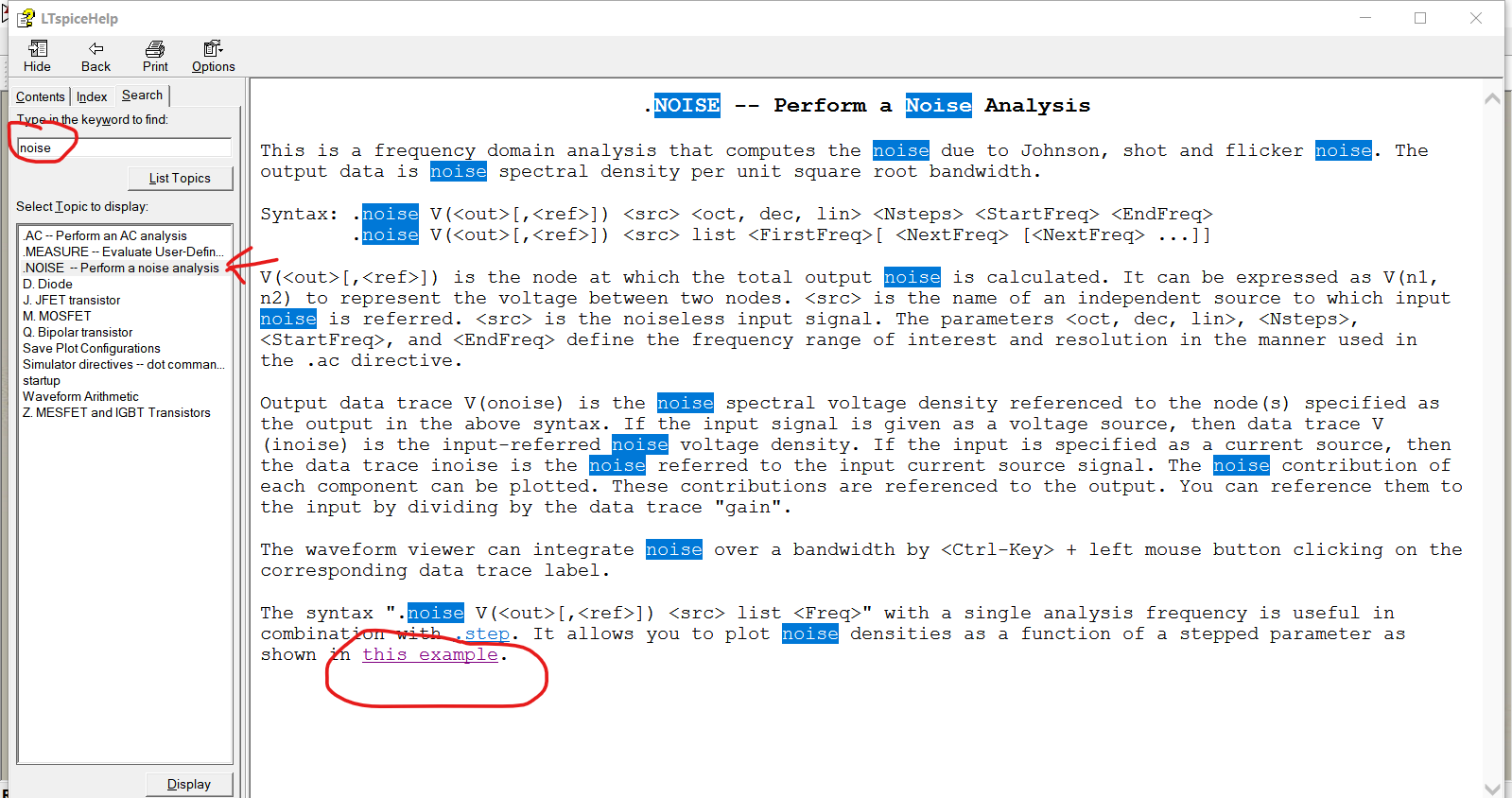This screenshot has width=1512, height=798.
Task: Minimize the LTspiceHelp window
Action: (x=1365, y=18)
